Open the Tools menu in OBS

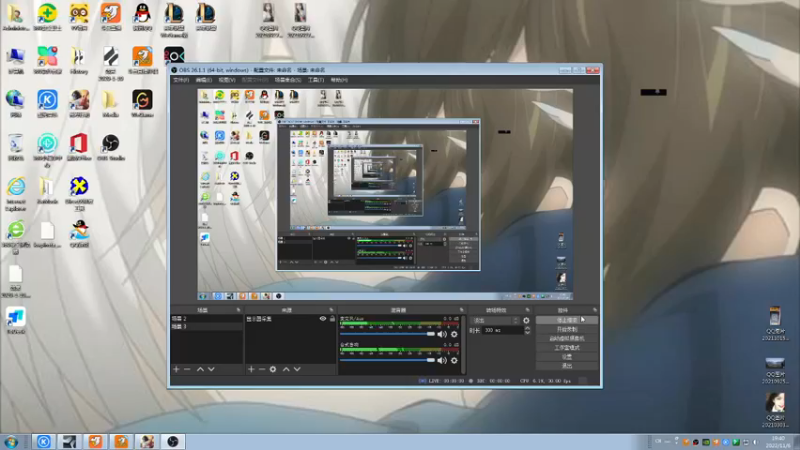pyautogui.click(x=316, y=80)
